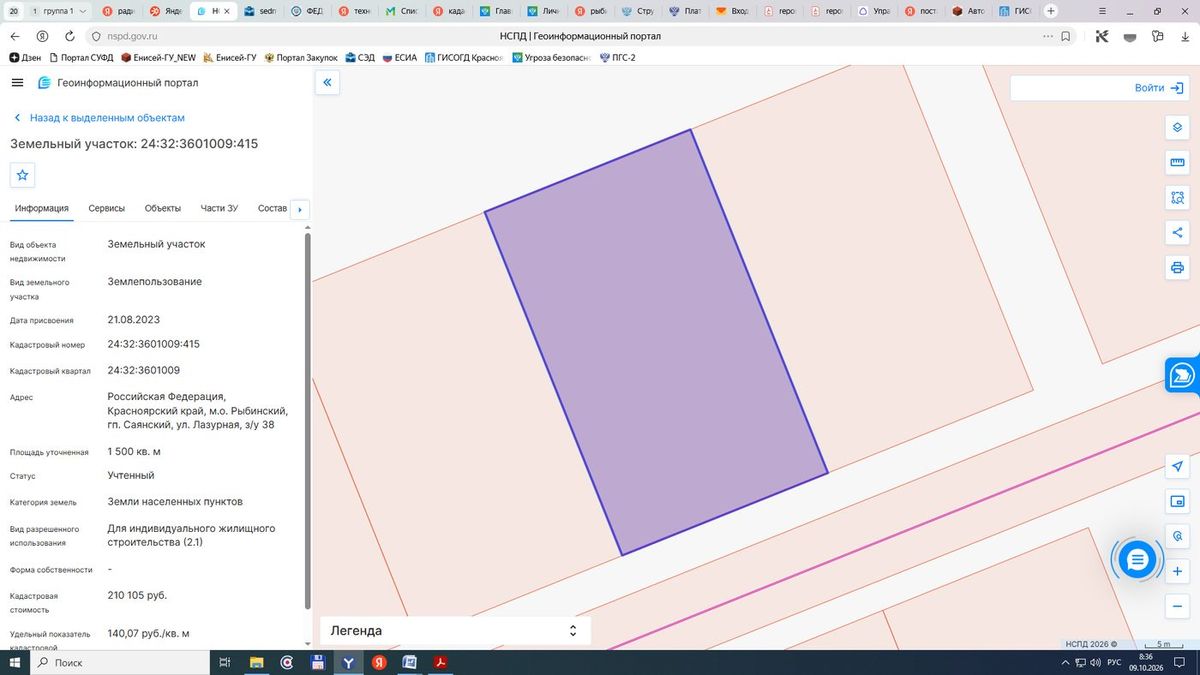
Task: Open the blue side widget tab on the right edge
Action: click(x=1183, y=375)
